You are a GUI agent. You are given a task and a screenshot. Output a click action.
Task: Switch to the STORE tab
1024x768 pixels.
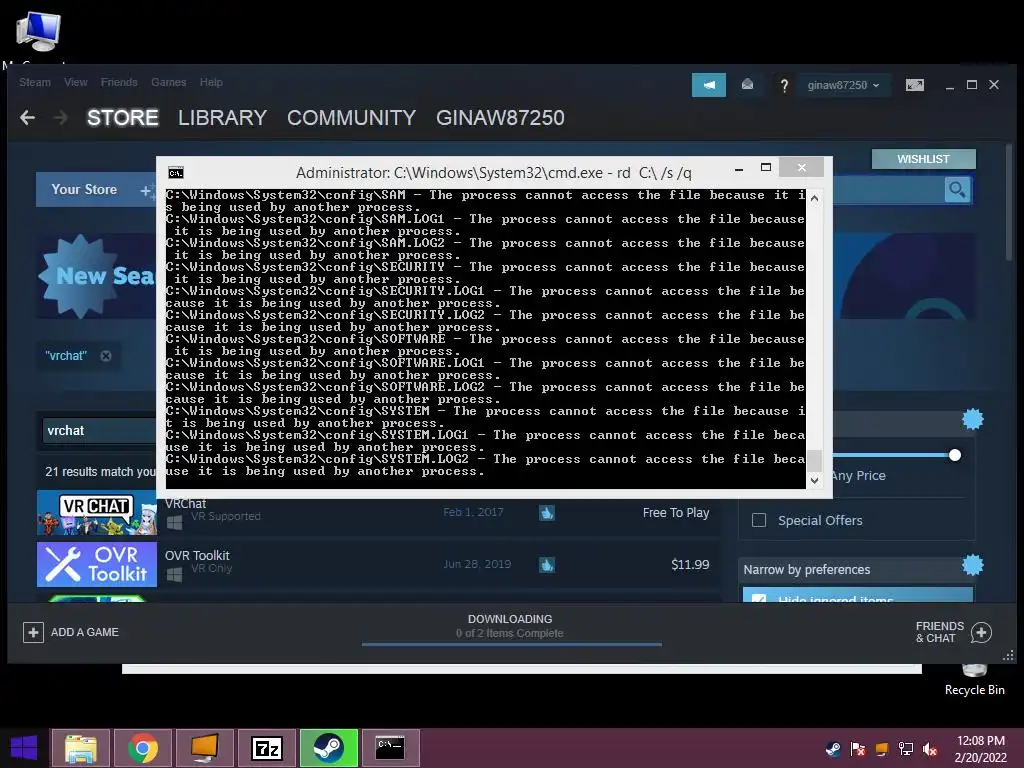[123, 118]
